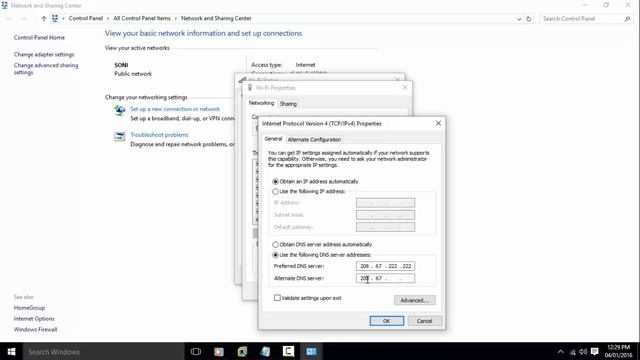This screenshot has width=640, height=360.
Task: Open the Action Center notifications icon
Action: 595,351
